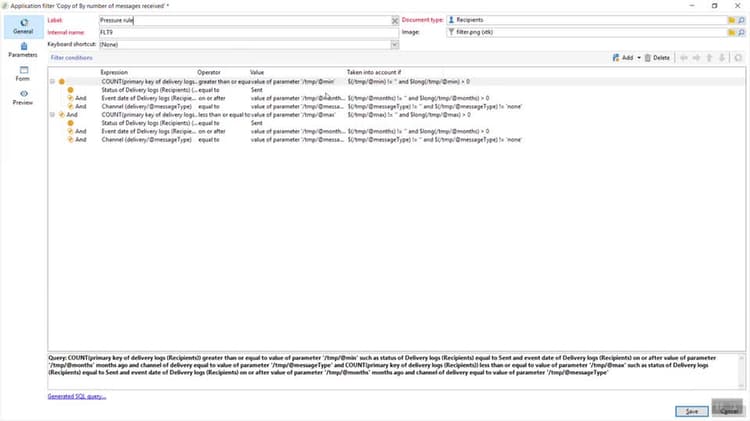Show the Preview tab
This screenshot has height=421, width=750.
click(x=23, y=98)
